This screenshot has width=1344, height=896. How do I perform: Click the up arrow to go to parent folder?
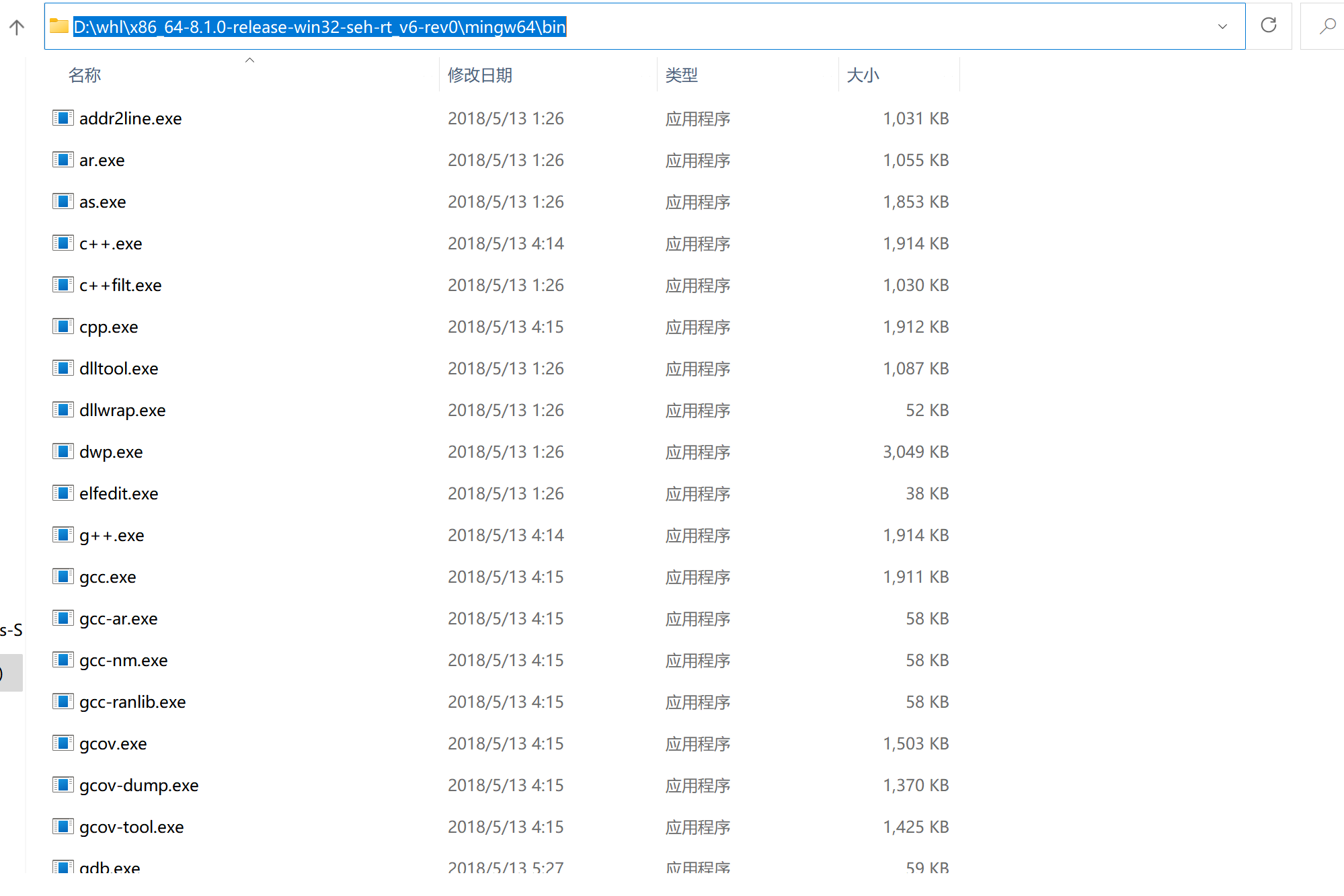(16, 26)
